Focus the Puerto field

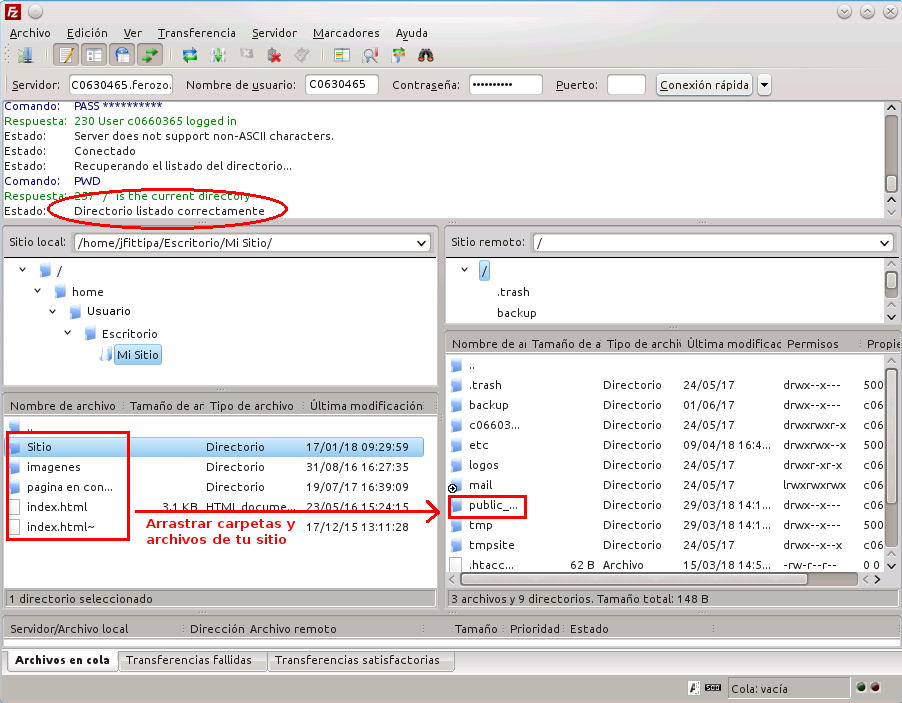(x=626, y=85)
